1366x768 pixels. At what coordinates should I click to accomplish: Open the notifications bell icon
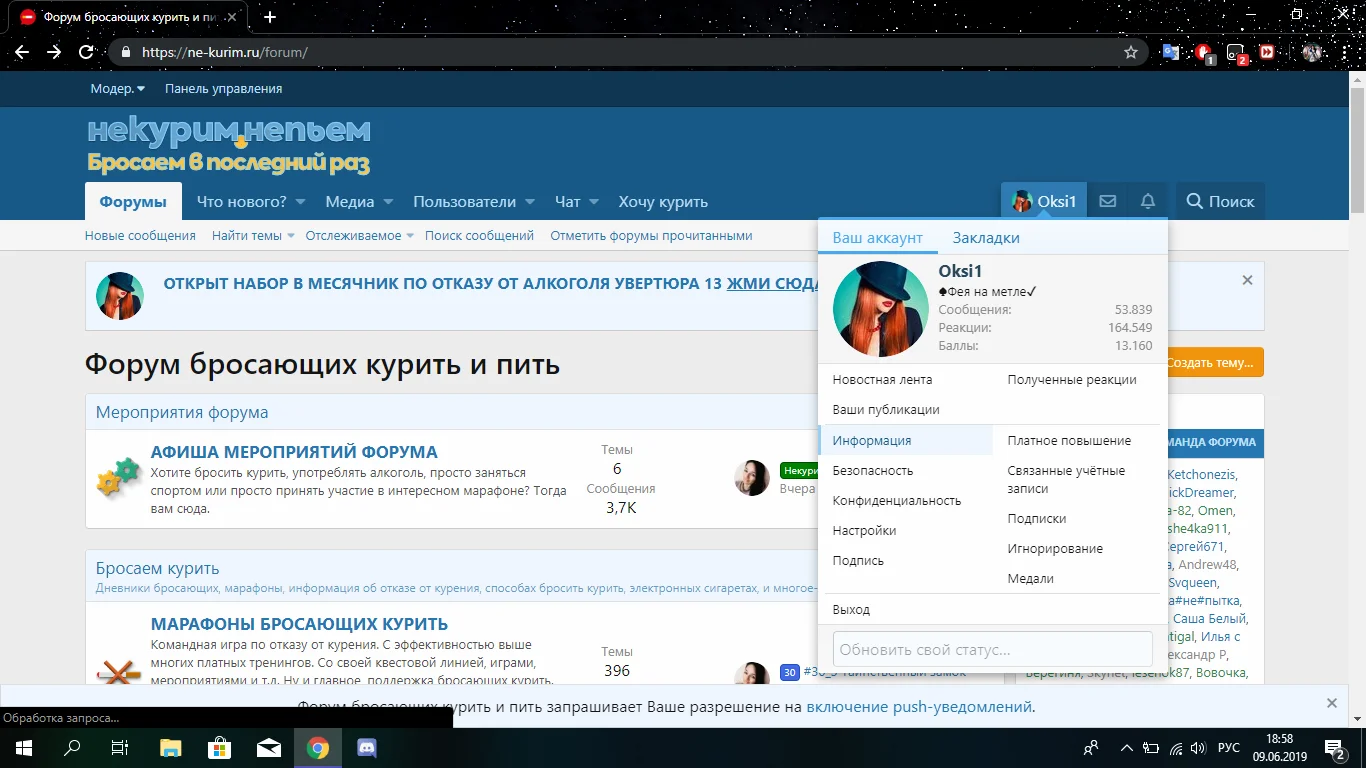click(x=1148, y=201)
